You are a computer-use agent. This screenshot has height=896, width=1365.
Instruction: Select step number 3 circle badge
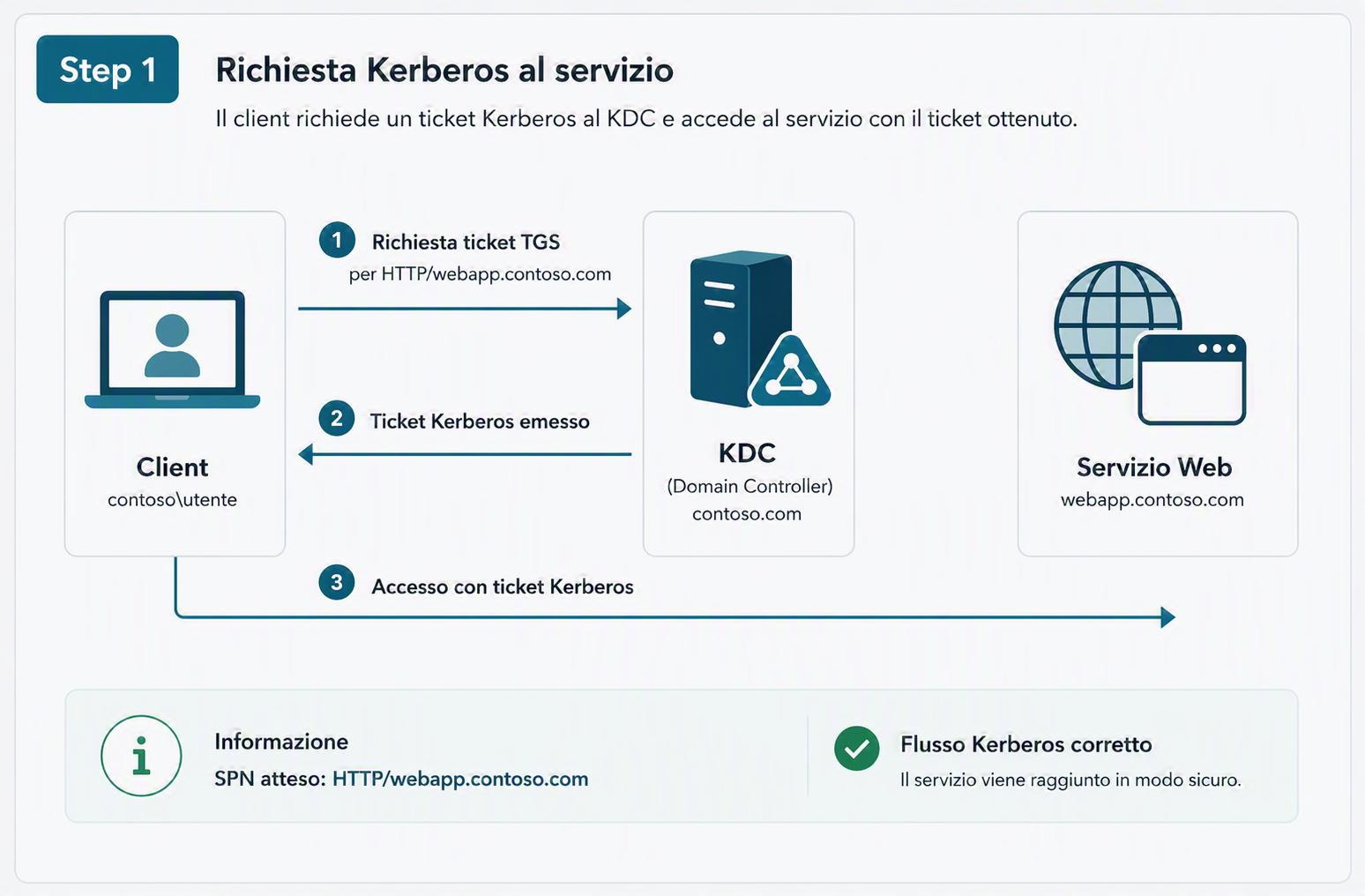pos(337,582)
